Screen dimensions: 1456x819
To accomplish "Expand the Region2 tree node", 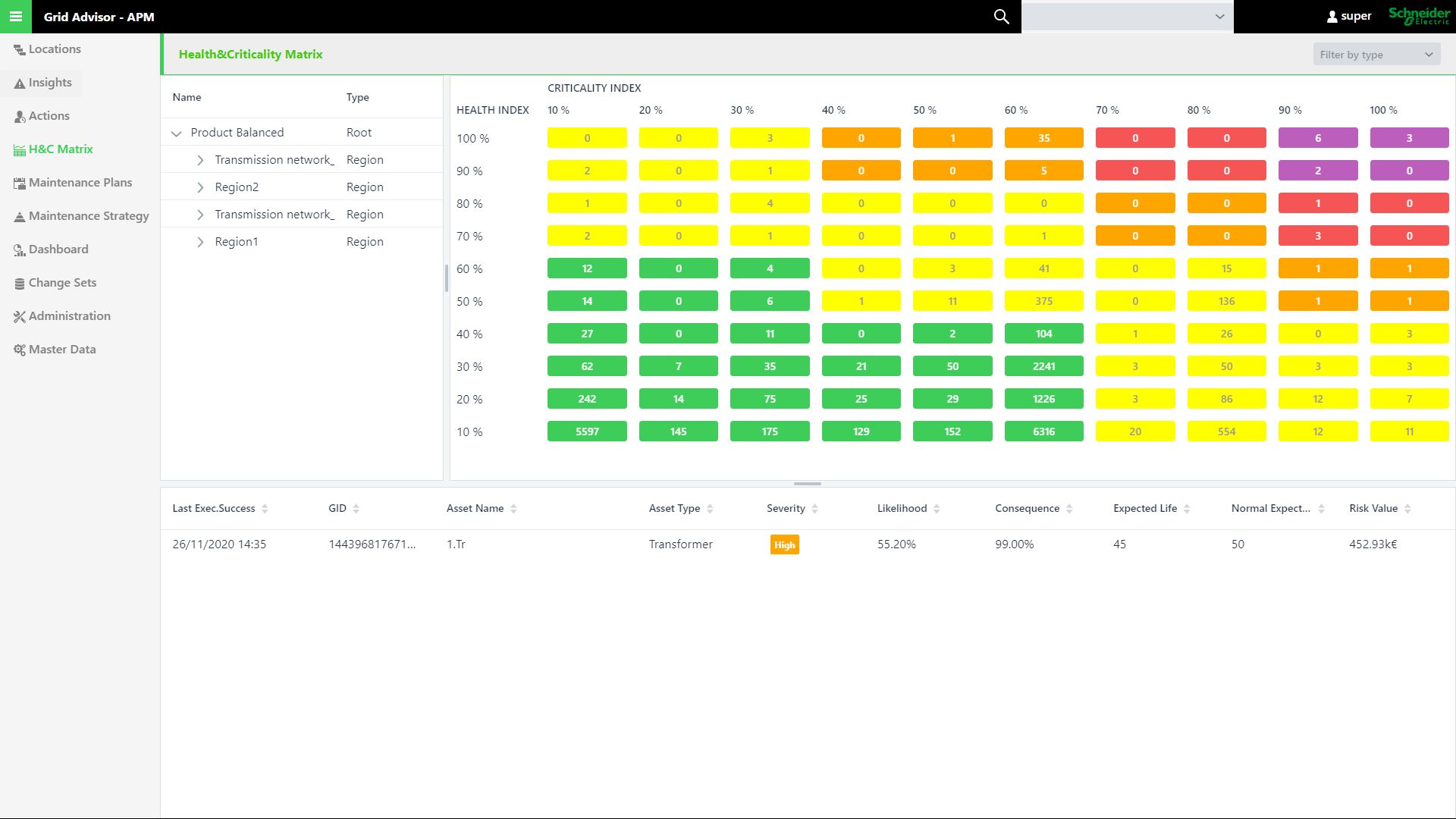I will [201, 187].
